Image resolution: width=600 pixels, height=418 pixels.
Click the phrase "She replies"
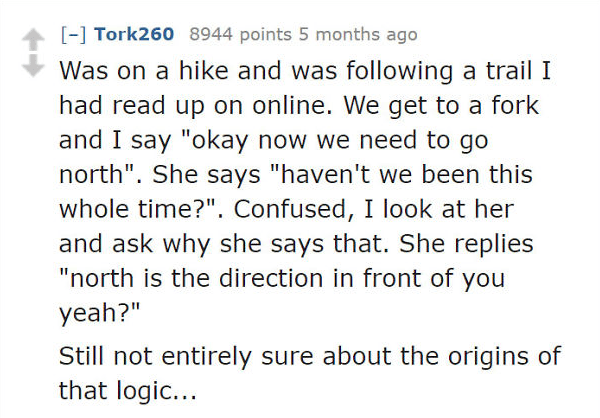click(x=466, y=244)
